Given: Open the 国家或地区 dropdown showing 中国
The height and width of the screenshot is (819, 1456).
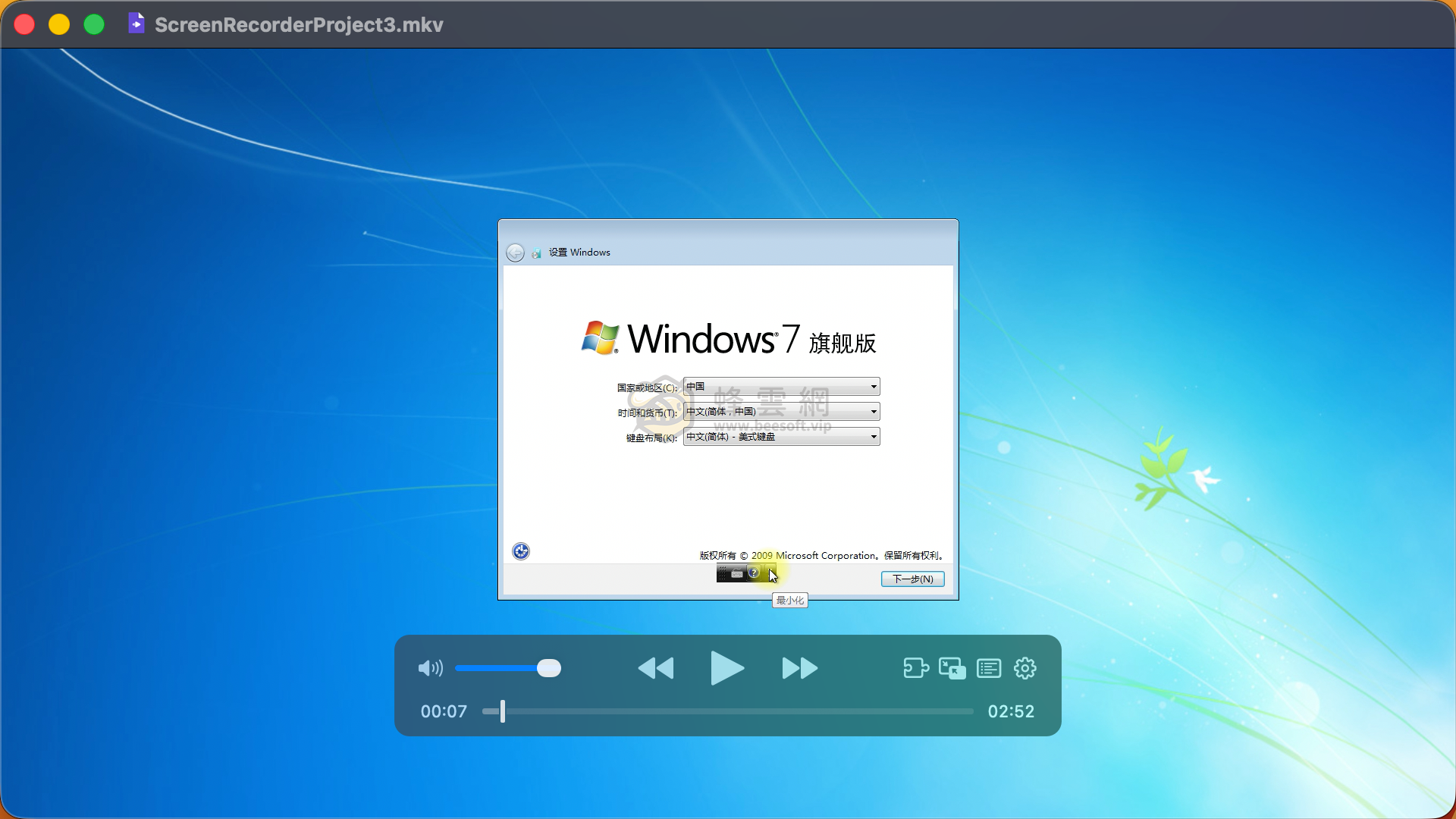Looking at the screenshot, I should 781,387.
